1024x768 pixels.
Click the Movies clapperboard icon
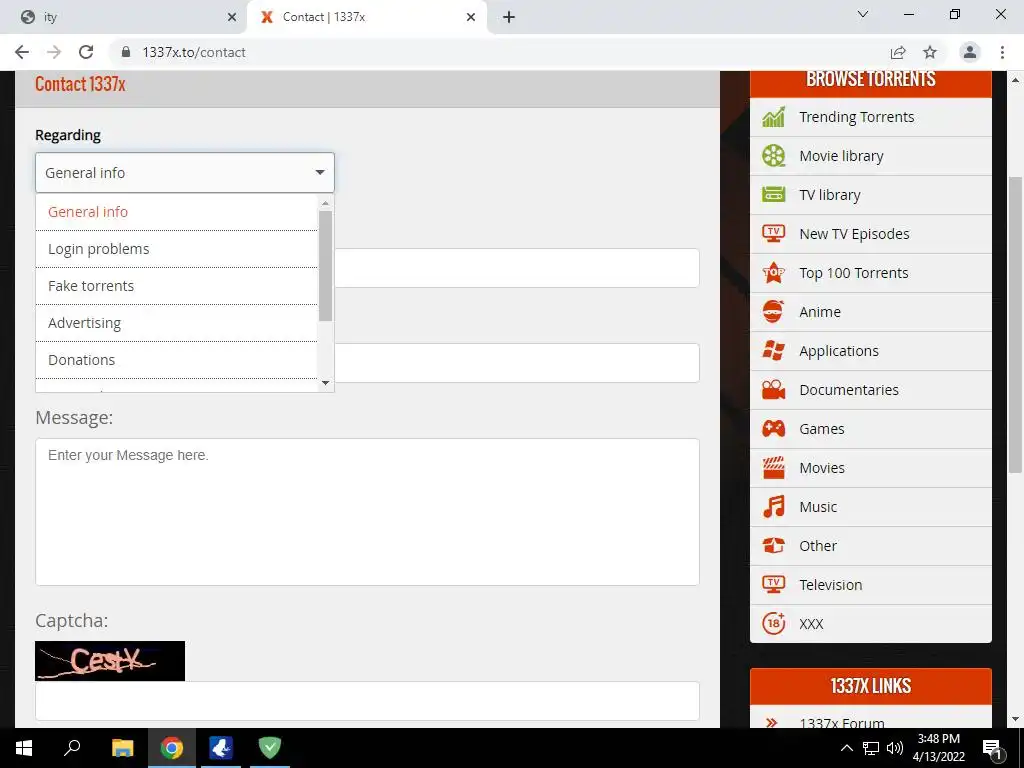coord(773,468)
